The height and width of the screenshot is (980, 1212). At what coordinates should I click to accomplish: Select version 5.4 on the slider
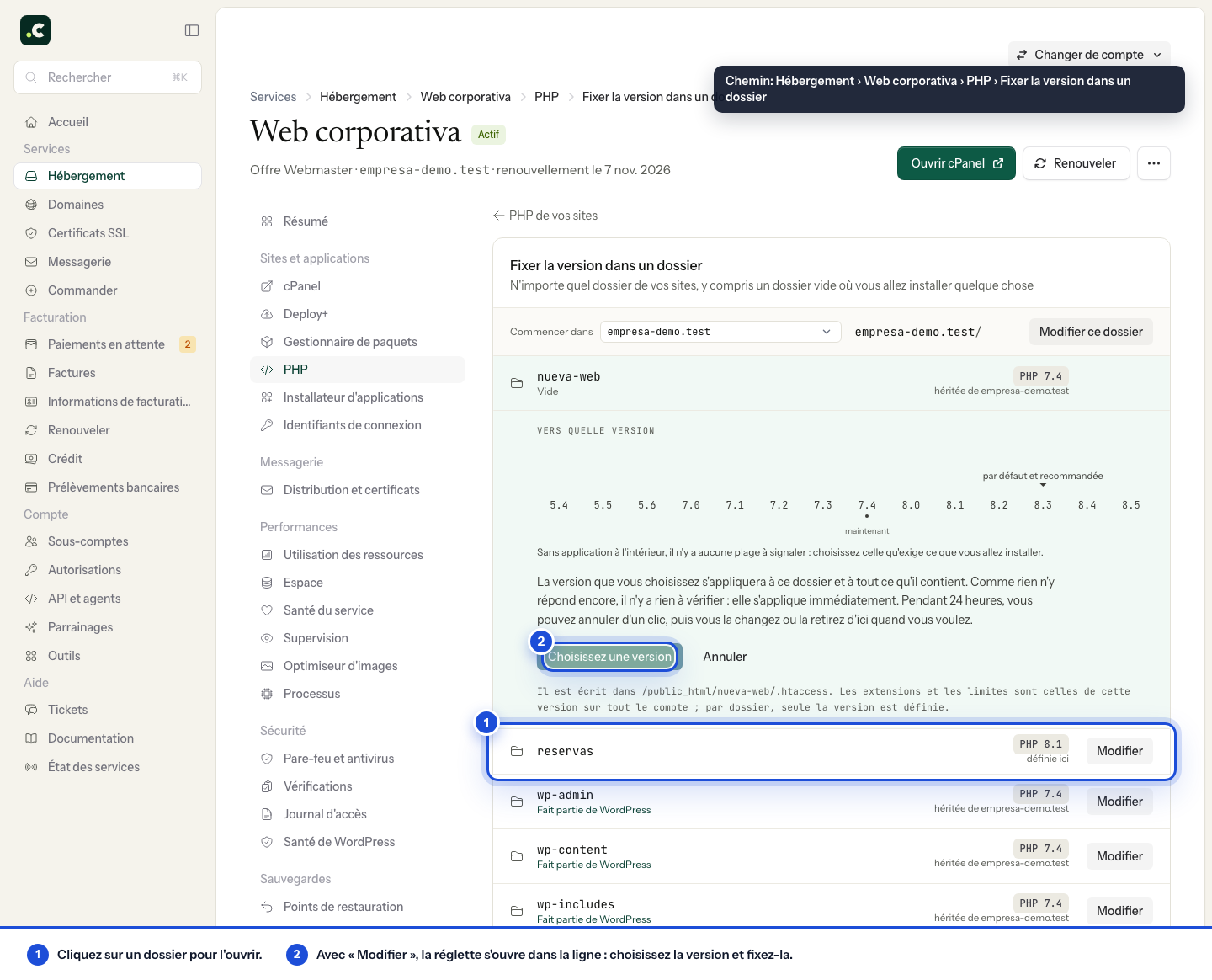coord(559,505)
